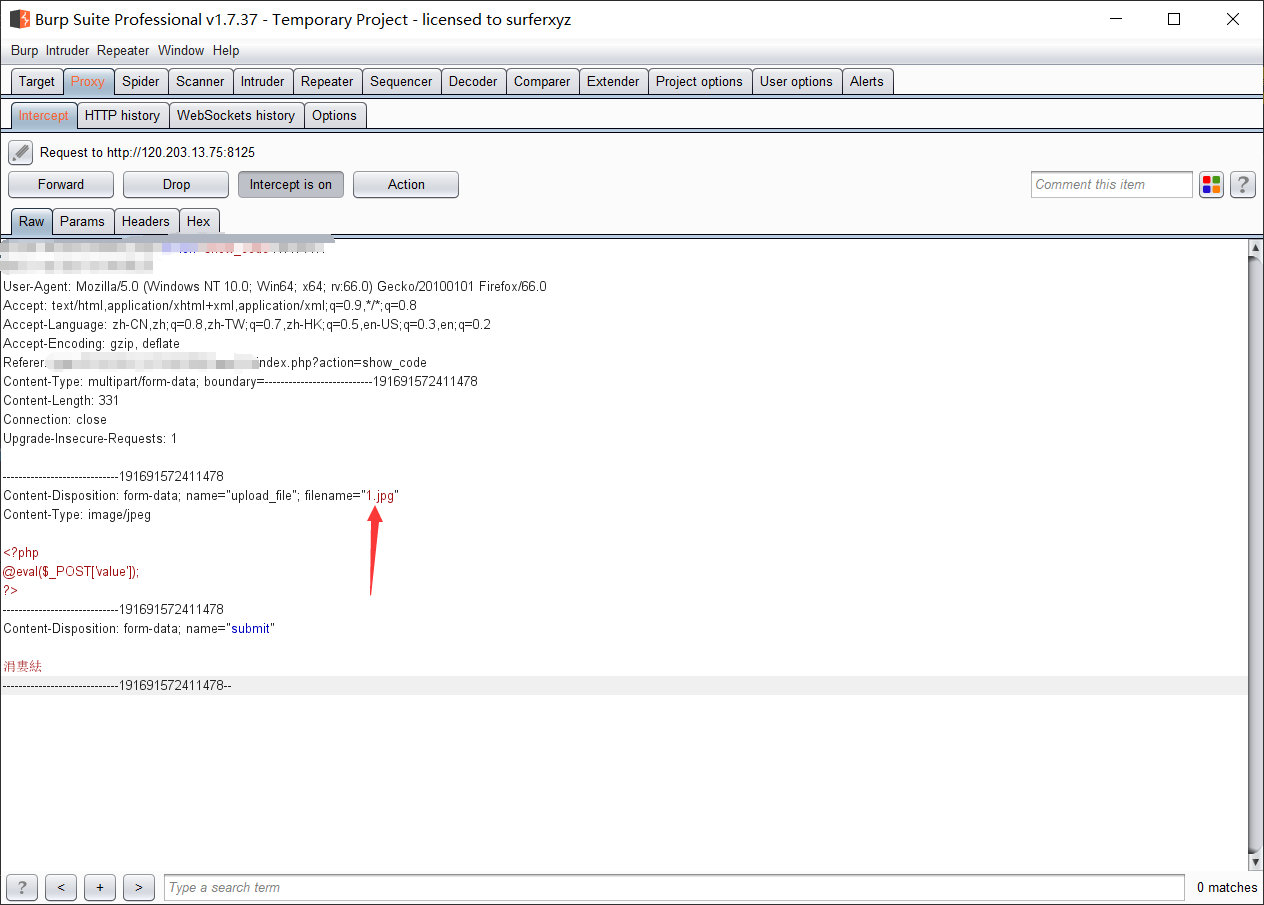1264x905 pixels.
Task: Click the plus search options button
Action: (x=100, y=887)
